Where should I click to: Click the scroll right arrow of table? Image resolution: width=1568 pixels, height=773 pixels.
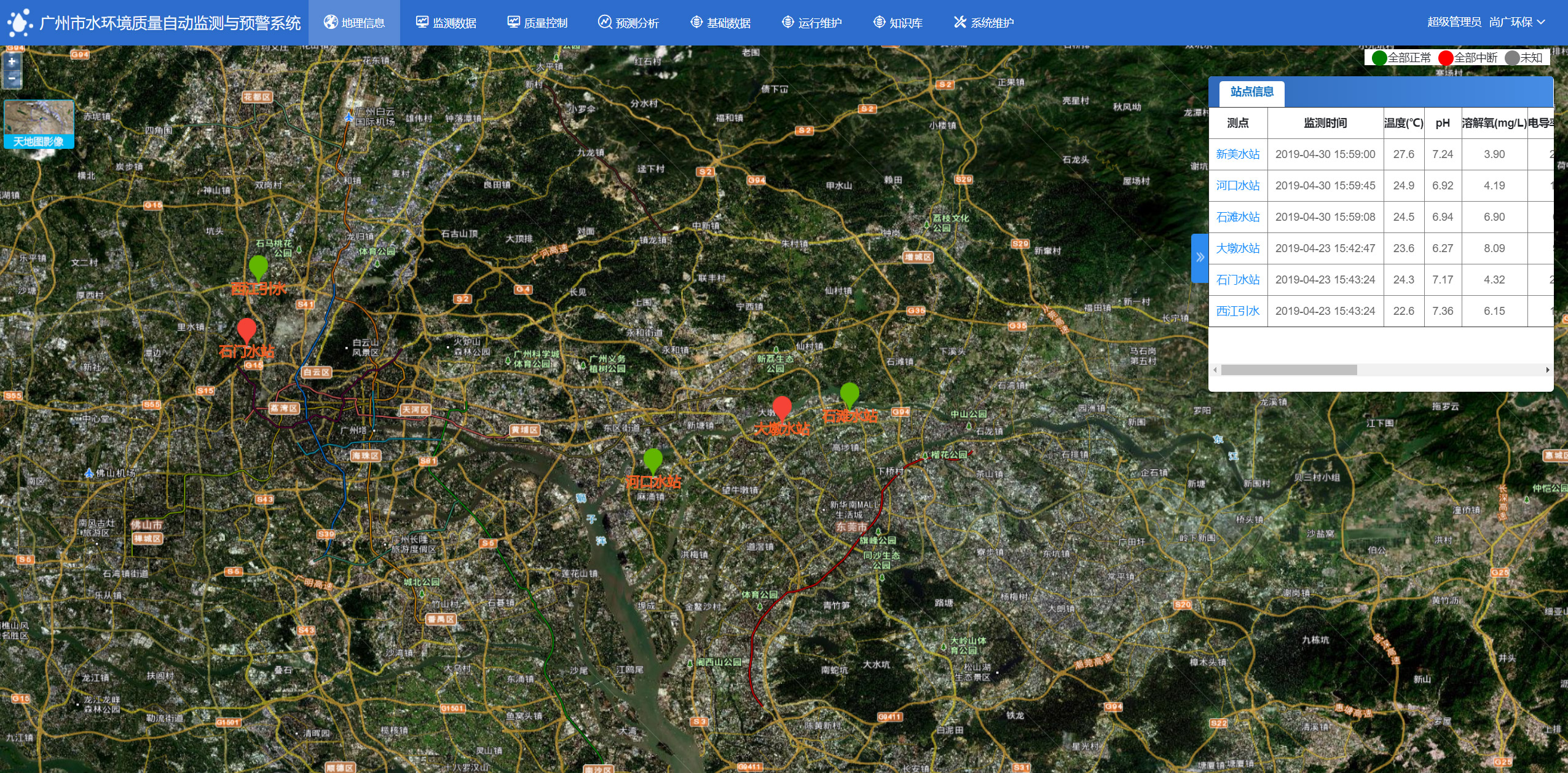point(1547,370)
